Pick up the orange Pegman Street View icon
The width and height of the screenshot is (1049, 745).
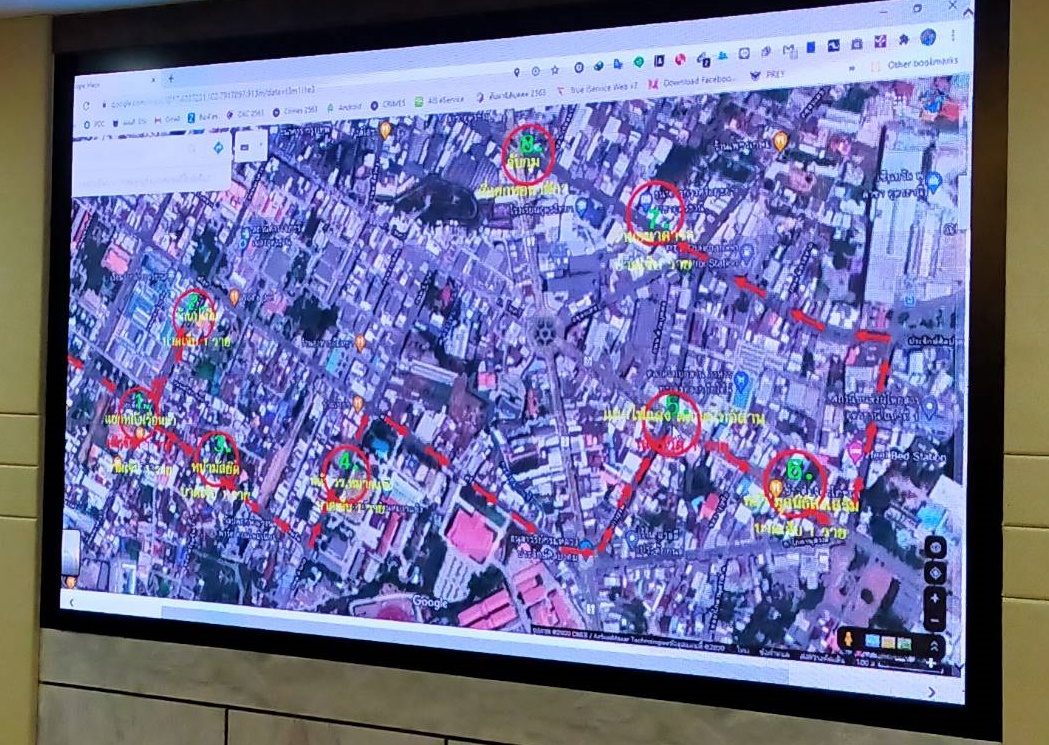coord(848,639)
